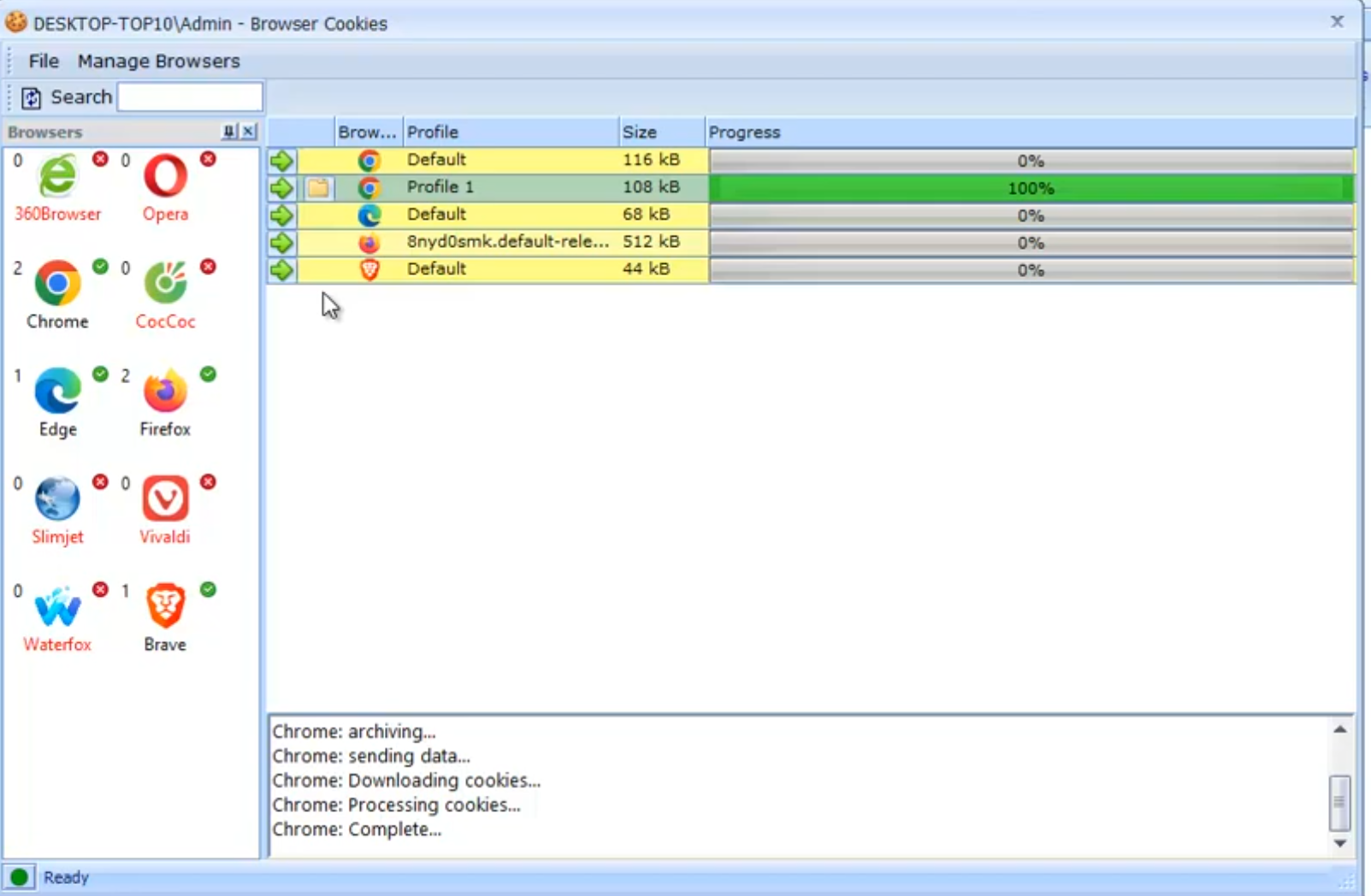Focus the Search input field
This screenshot has width=1371, height=896.
190,97
